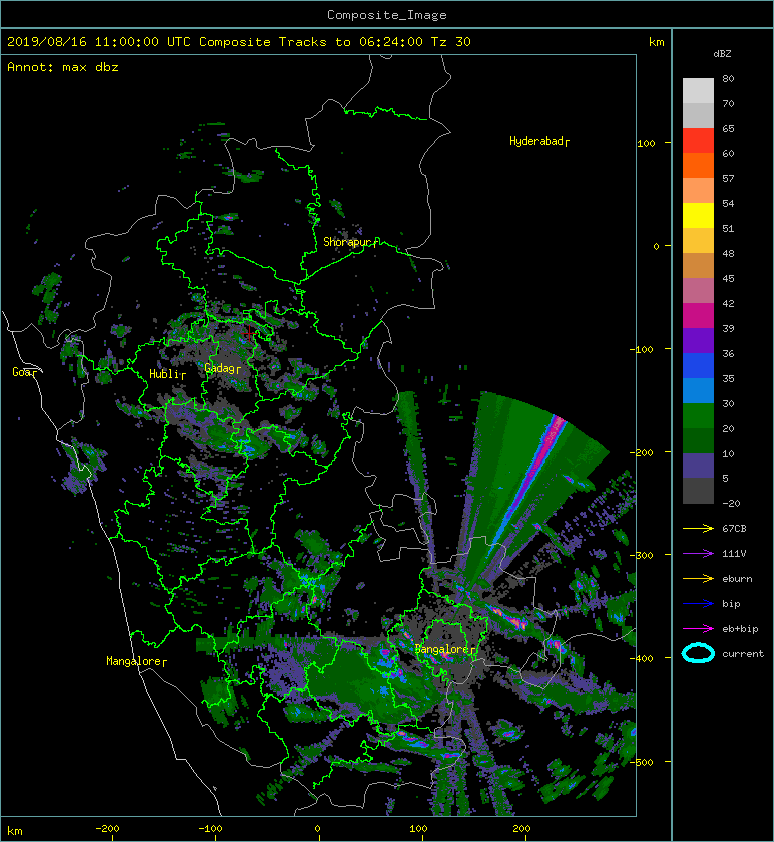Pick the gold swatch just below yellow

[x=698, y=241]
